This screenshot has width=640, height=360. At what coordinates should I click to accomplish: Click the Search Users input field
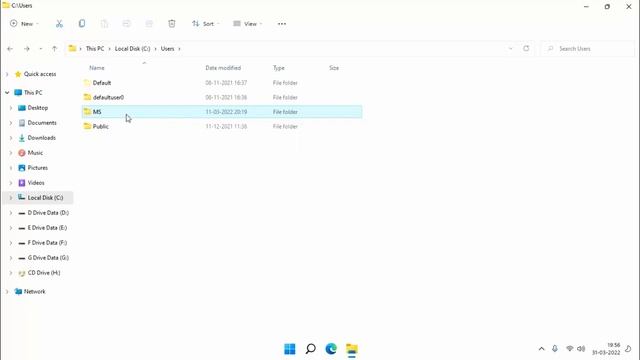click(587, 49)
